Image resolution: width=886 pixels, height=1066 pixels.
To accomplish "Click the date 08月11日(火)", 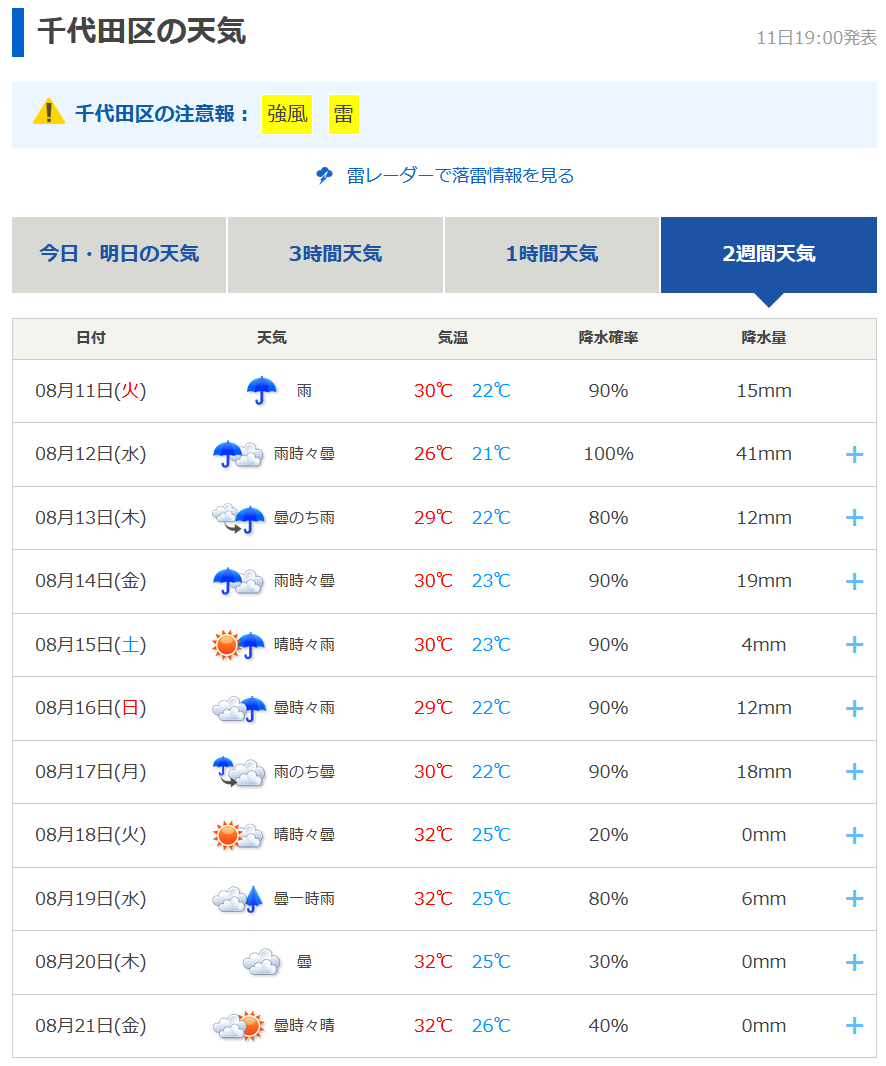I will [91, 391].
